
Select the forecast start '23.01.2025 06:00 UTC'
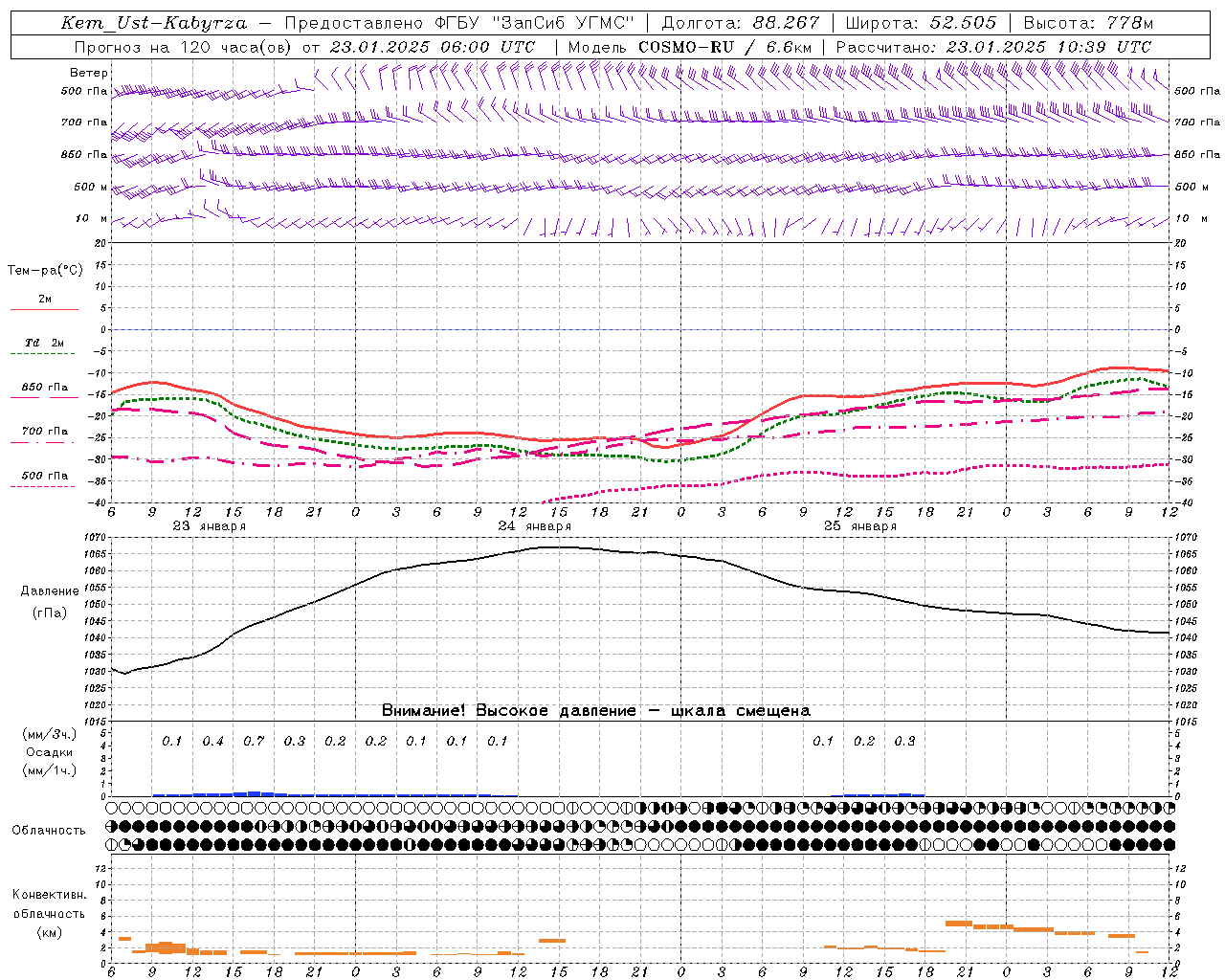tap(433, 47)
